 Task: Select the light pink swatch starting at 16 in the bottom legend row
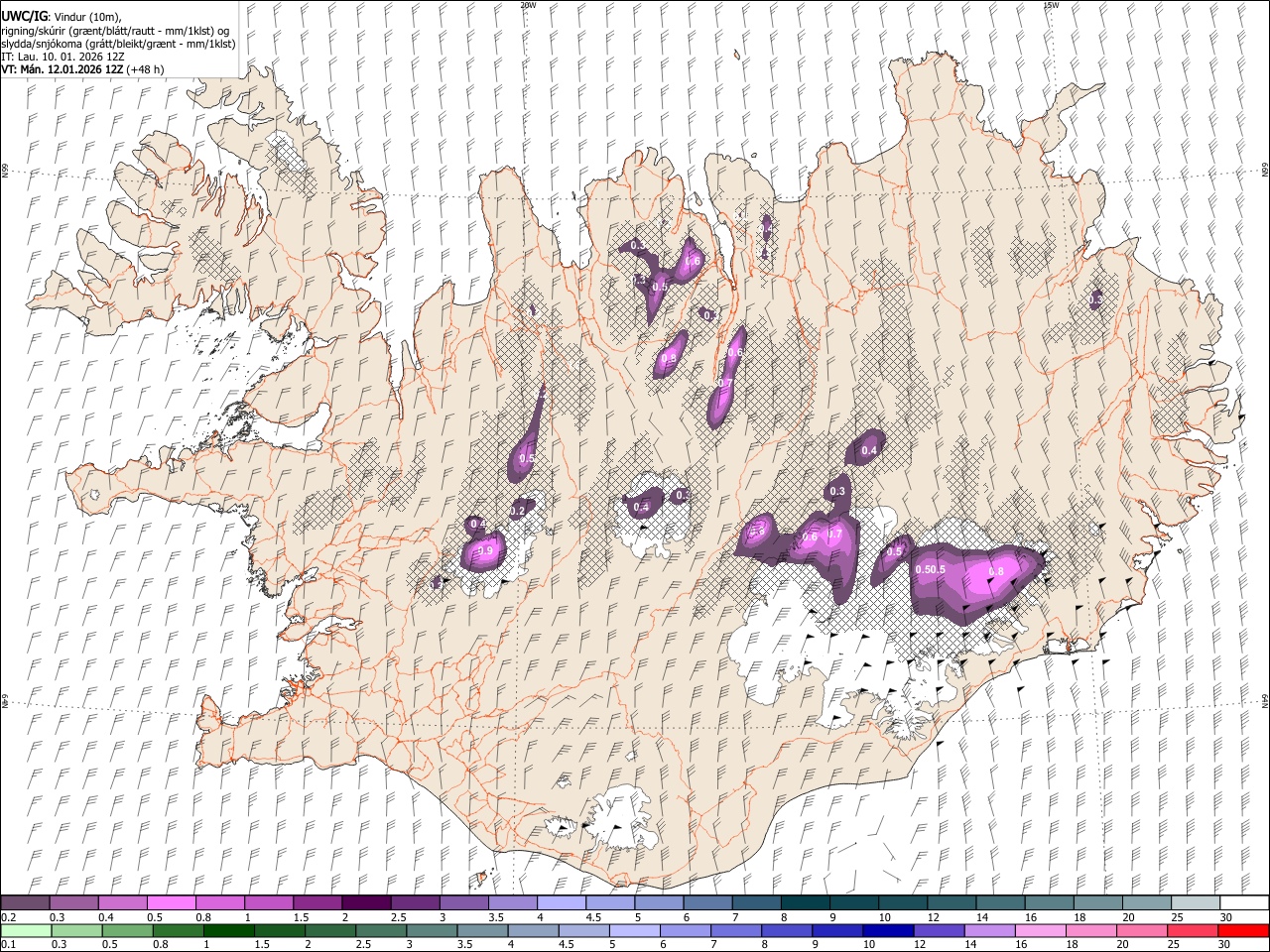coord(1040,930)
